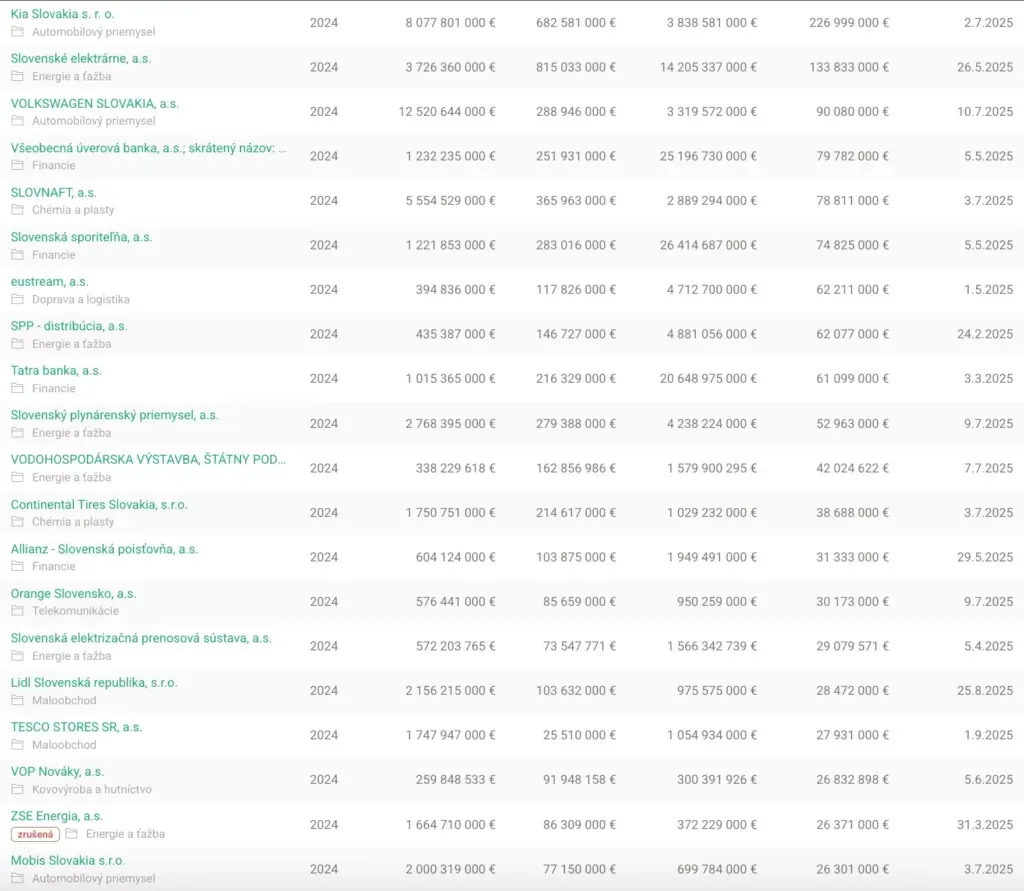Select the date 31.3.2025

[x=985, y=824]
